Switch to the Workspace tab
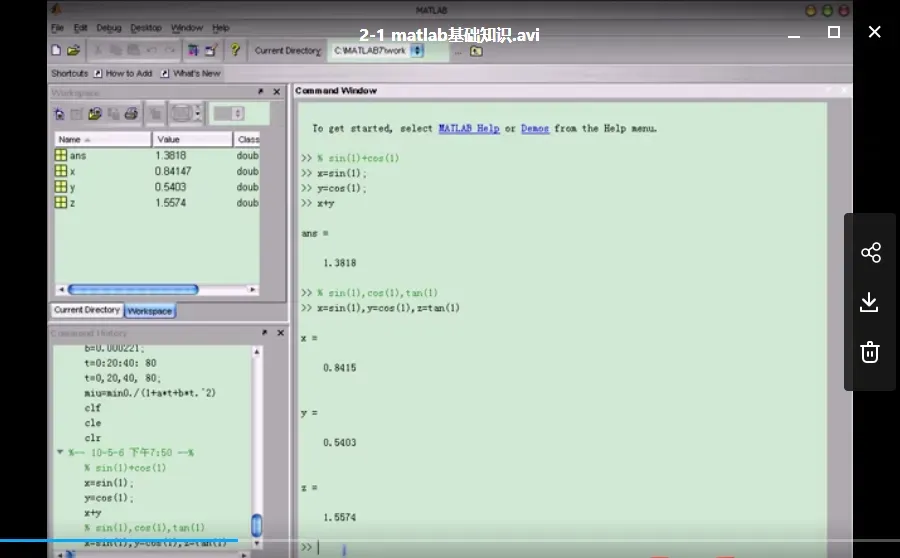The image size is (900, 558). click(150, 311)
